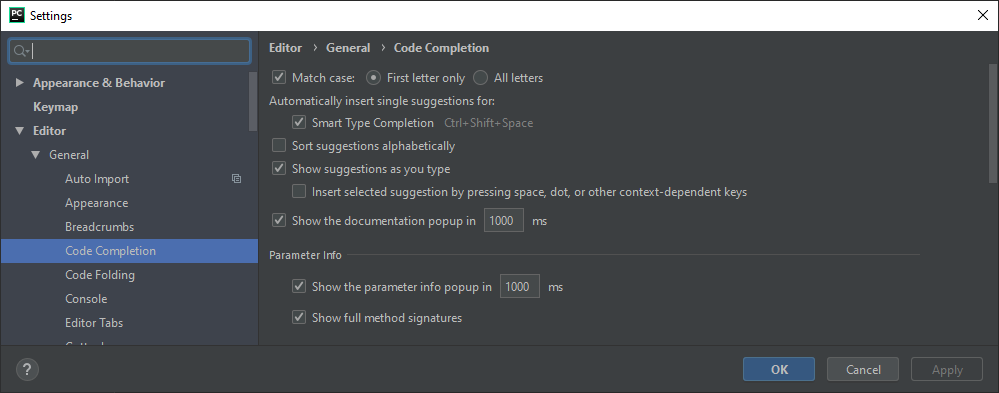This screenshot has height=393, width=999.
Task: Click the search magnifier icon
Action: (20, 52)
